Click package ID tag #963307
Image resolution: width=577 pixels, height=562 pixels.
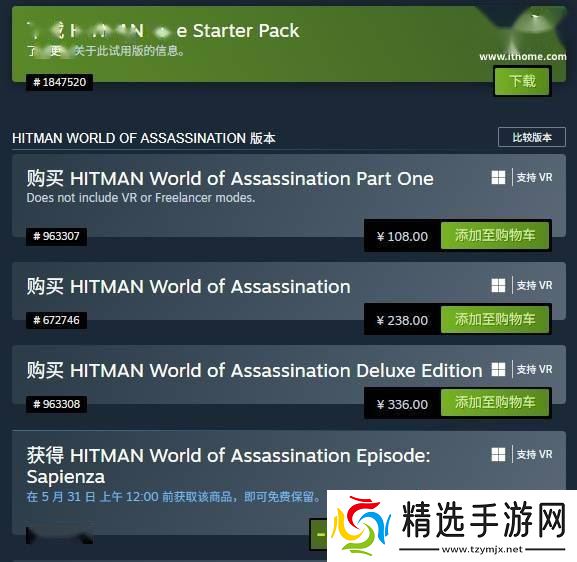click(x=56, y=236)
